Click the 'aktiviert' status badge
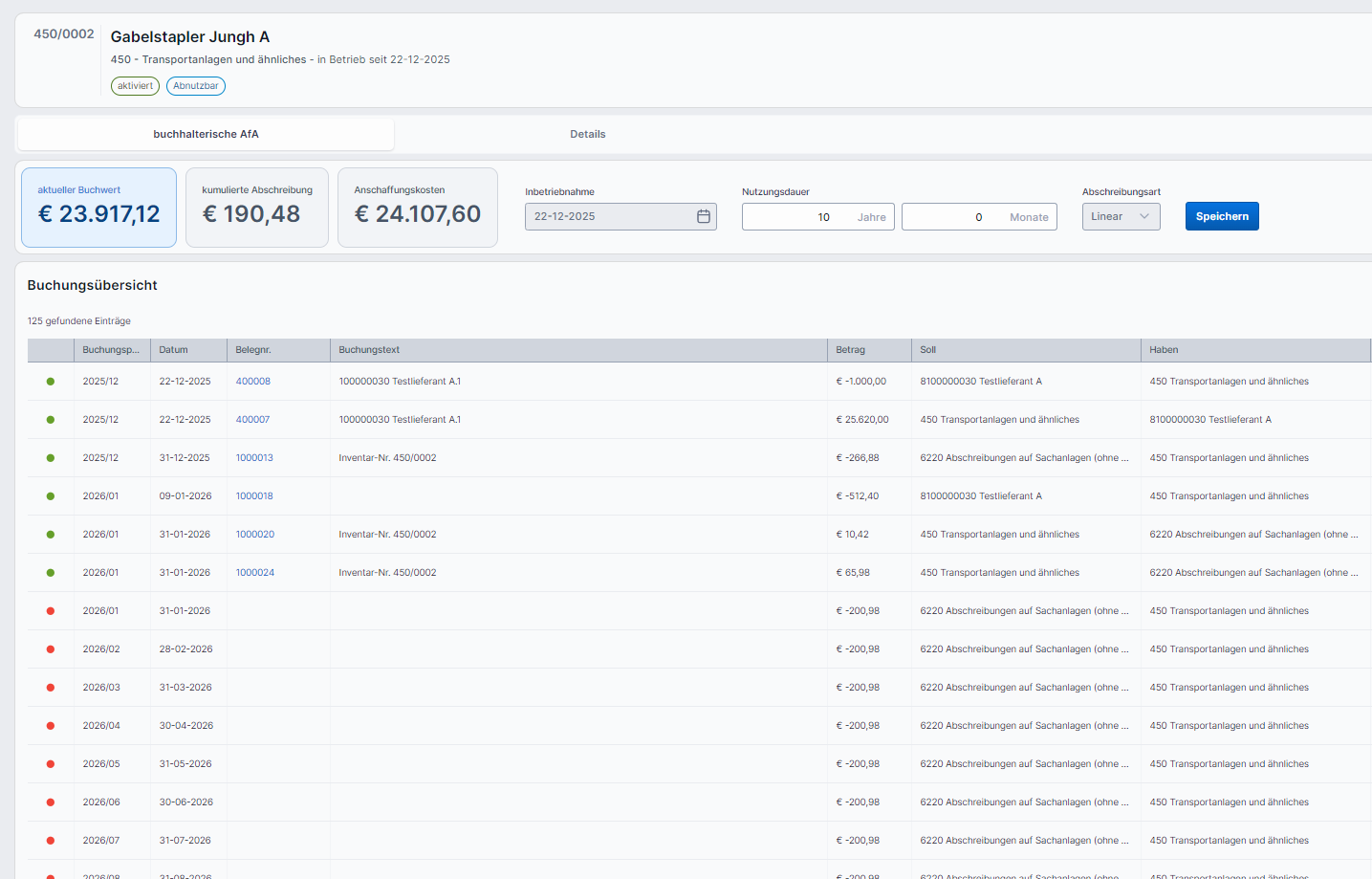 pyautogui.click(x=135, y=86)
